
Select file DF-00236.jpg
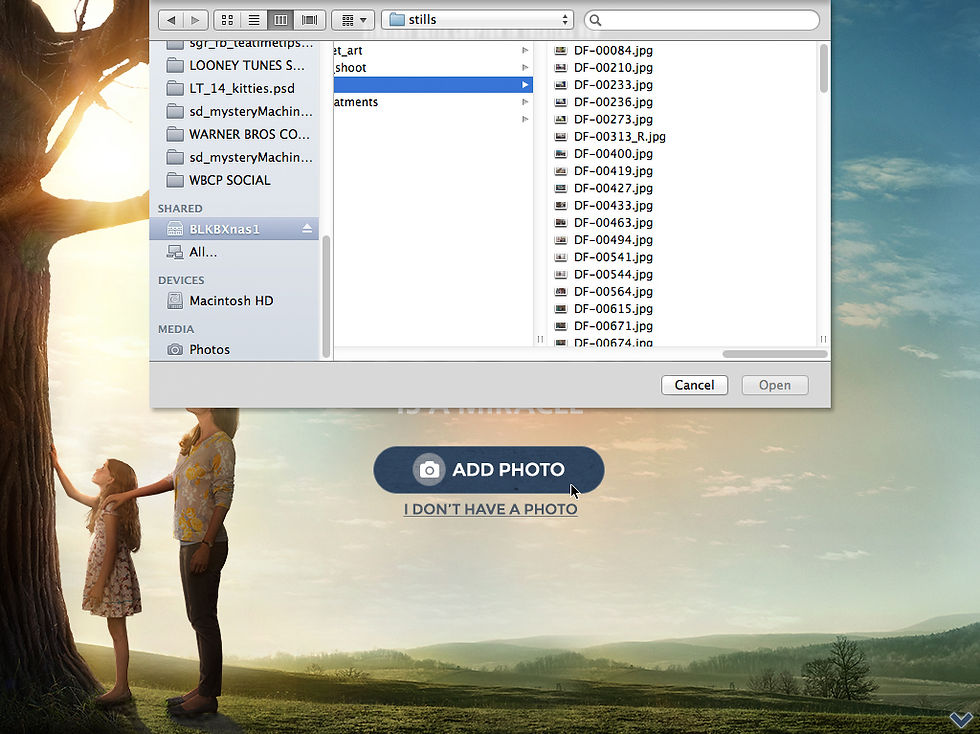(612, 102)
